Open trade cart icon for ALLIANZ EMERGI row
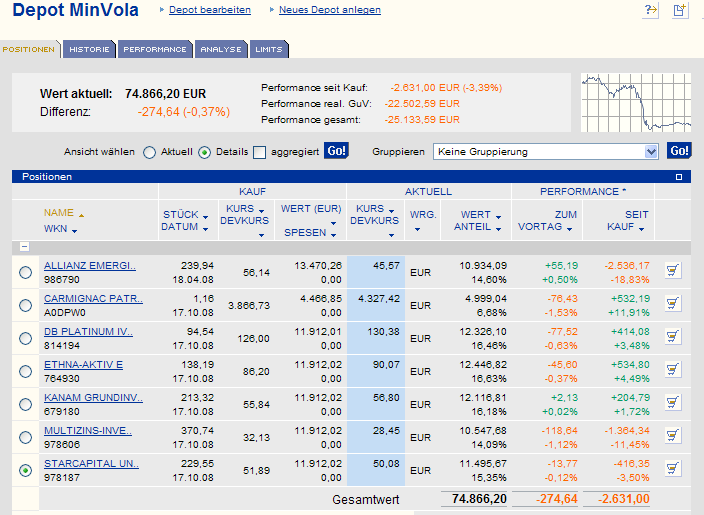 pyautogui.click(x=673, y=271)
